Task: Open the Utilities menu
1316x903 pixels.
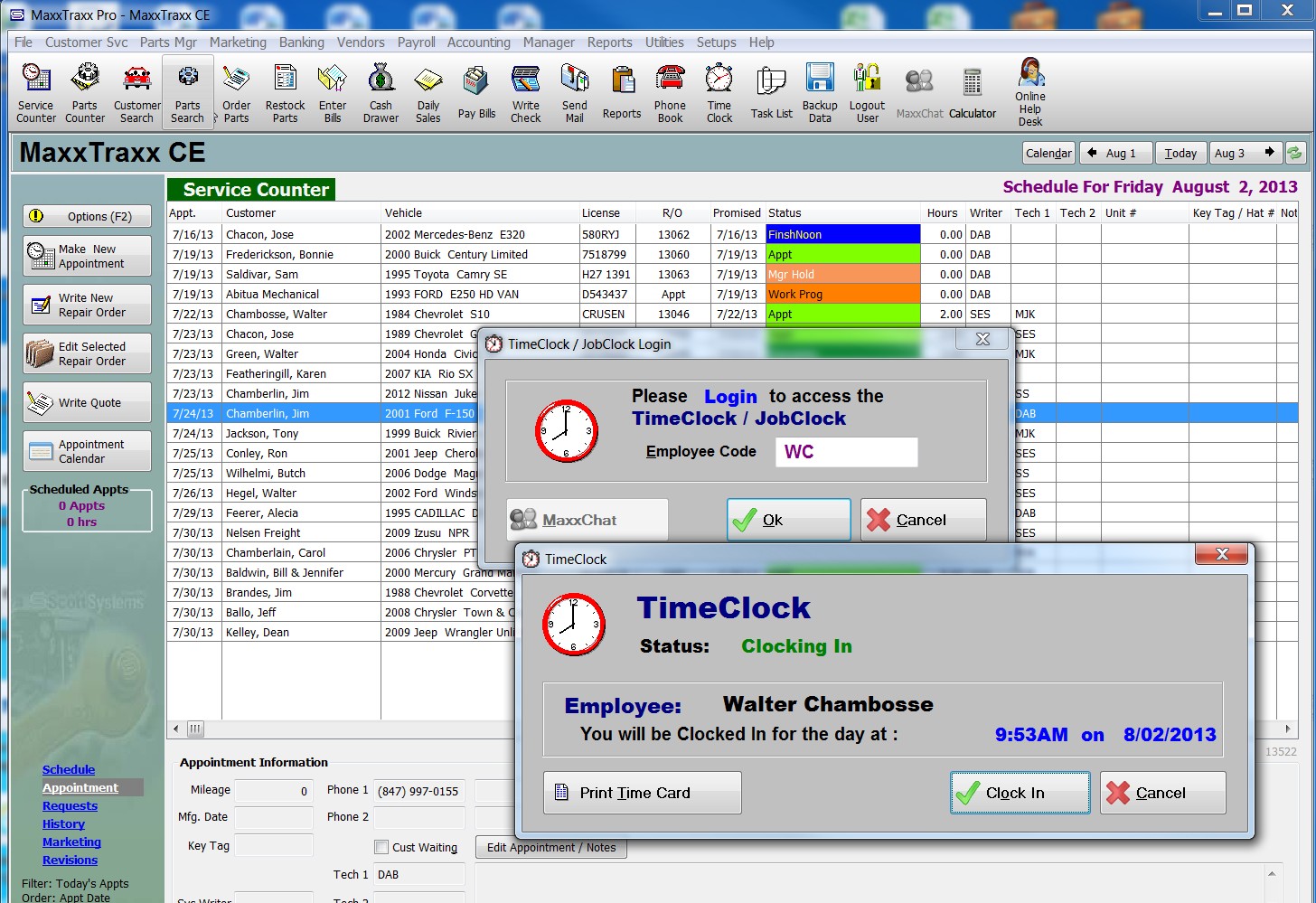Action: click(664, 42)
